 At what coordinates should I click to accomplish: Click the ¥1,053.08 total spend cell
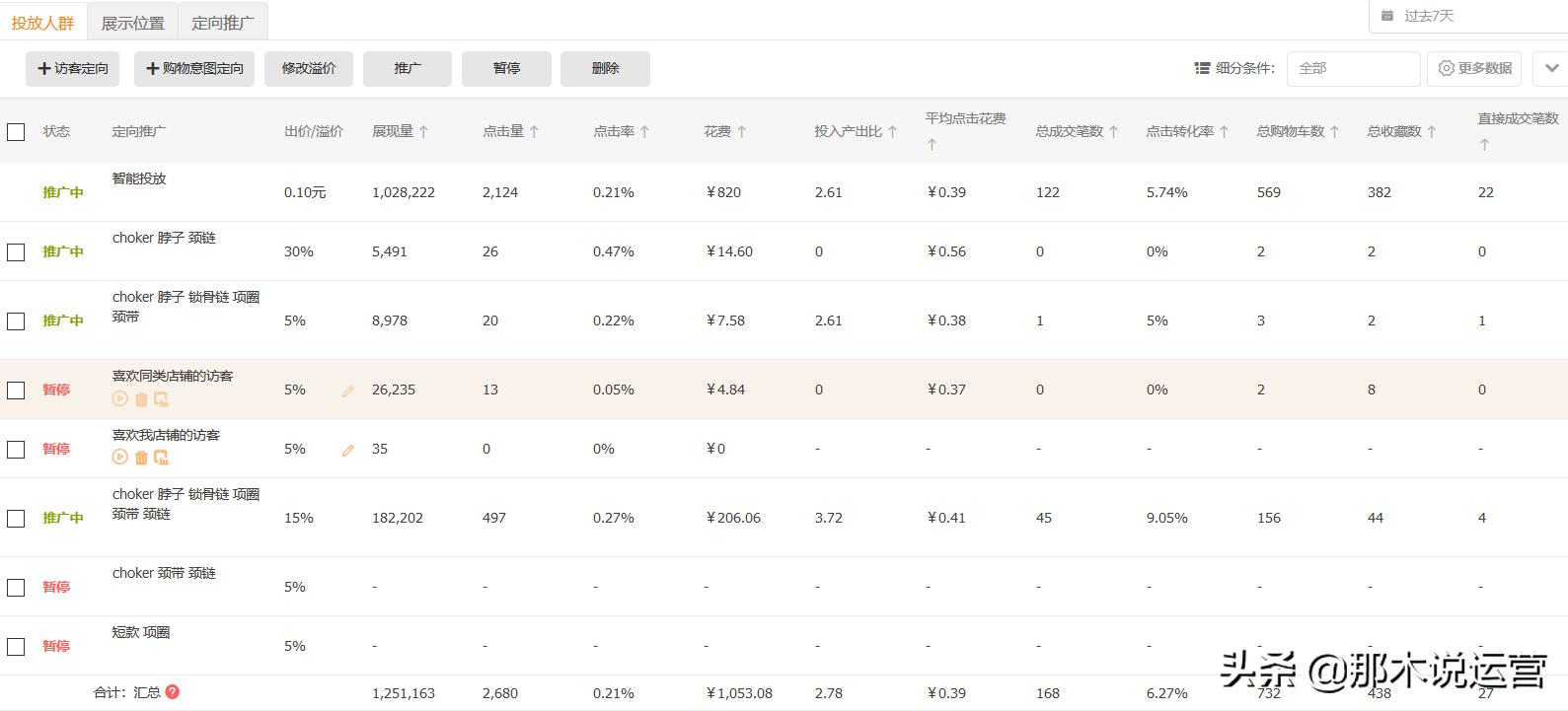739,693
